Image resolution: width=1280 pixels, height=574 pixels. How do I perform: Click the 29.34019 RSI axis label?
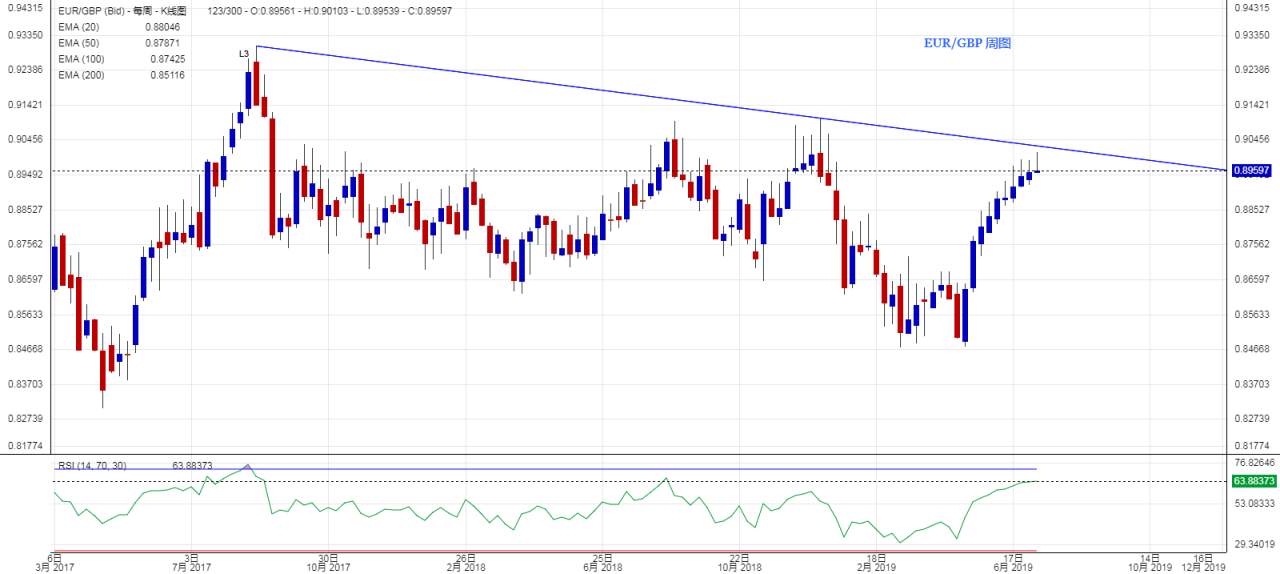(x=1255, y=545)
